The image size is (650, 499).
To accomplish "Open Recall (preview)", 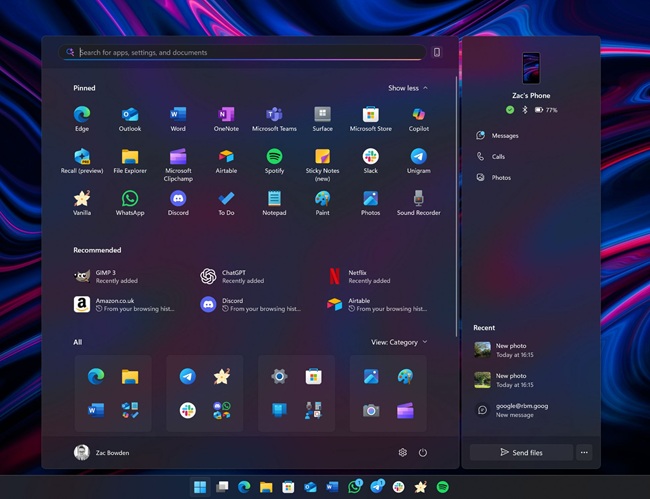I will 82,161.
